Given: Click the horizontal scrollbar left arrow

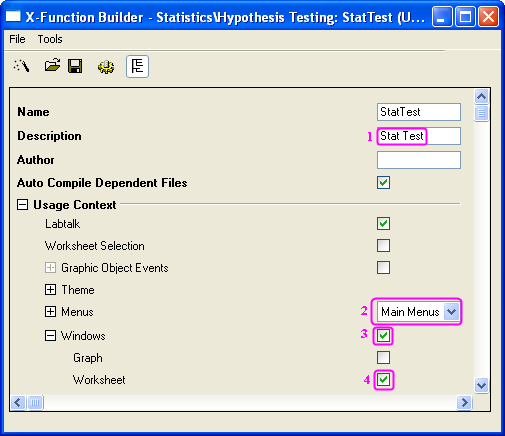Looking at the screenshot, I should [x=18, y=402].
